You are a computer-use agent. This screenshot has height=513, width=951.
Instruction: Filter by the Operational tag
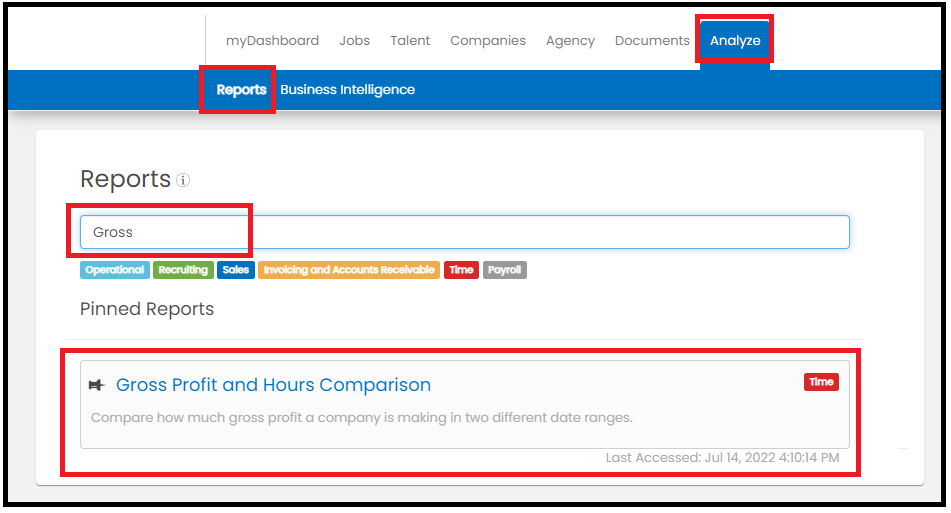coord(115,270)
